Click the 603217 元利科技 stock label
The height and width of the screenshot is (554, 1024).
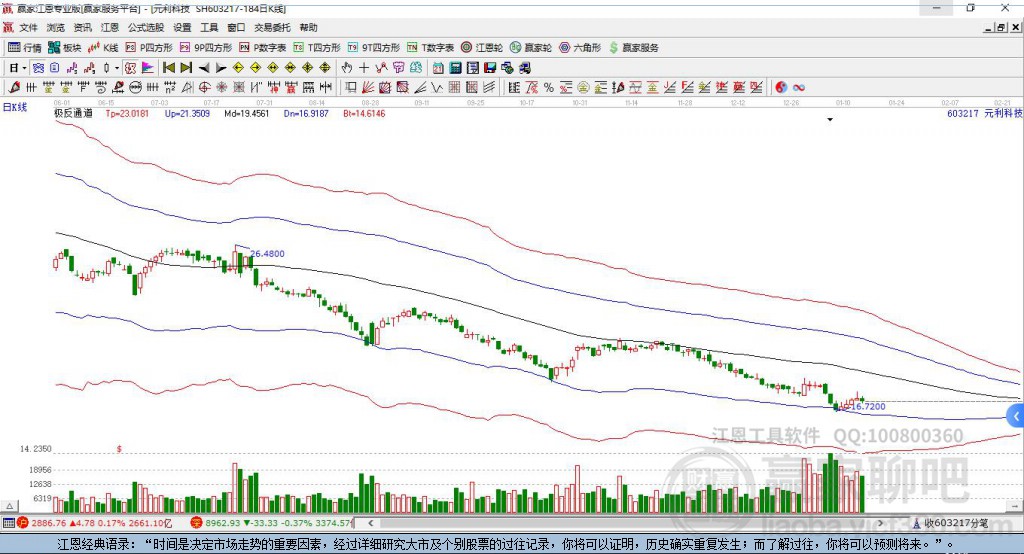[x=985, y=113]
